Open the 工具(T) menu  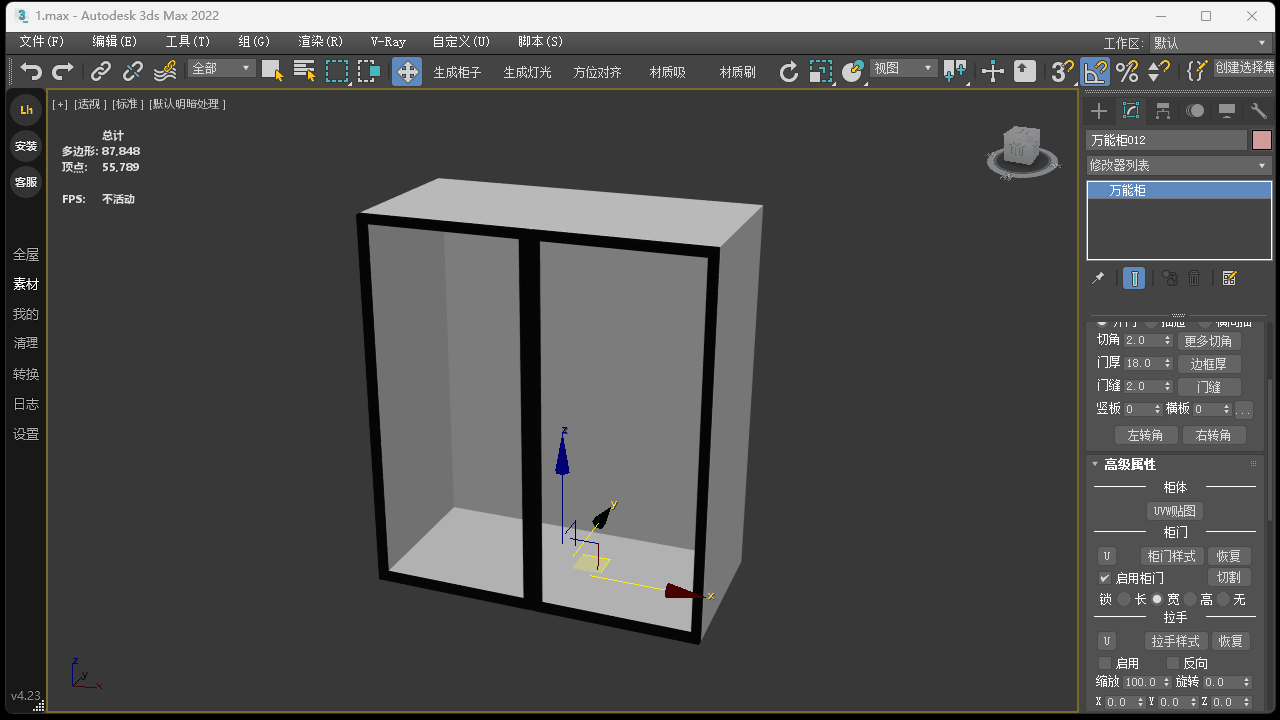click(188, 42)
